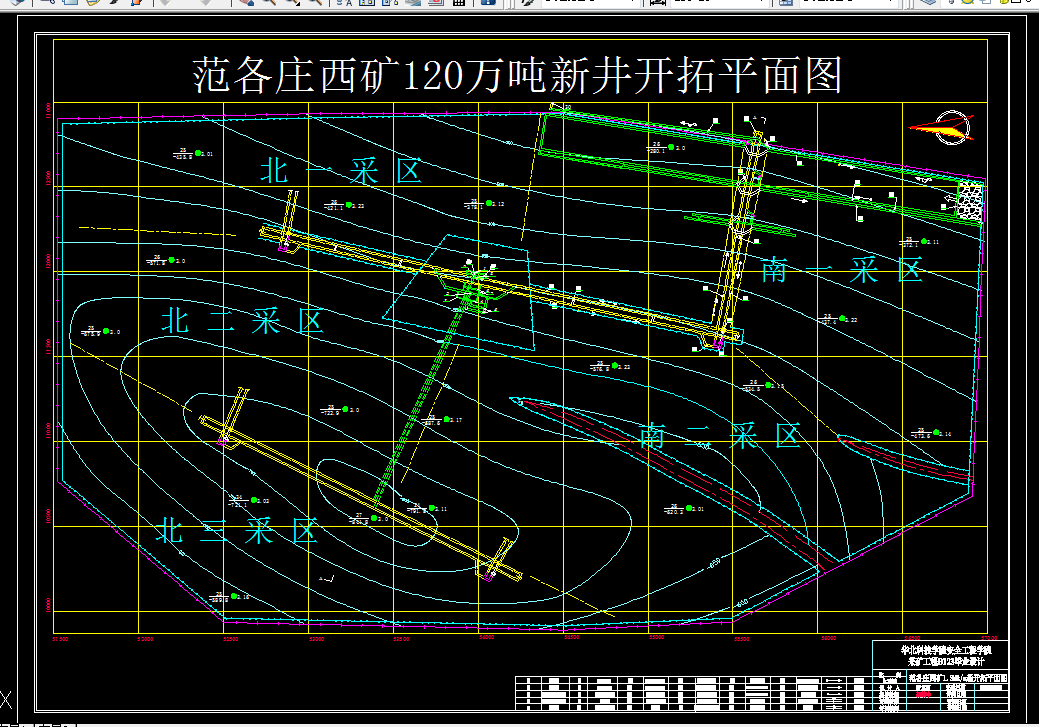Click the table grid icon on toolbar

(x=458, y=5)
